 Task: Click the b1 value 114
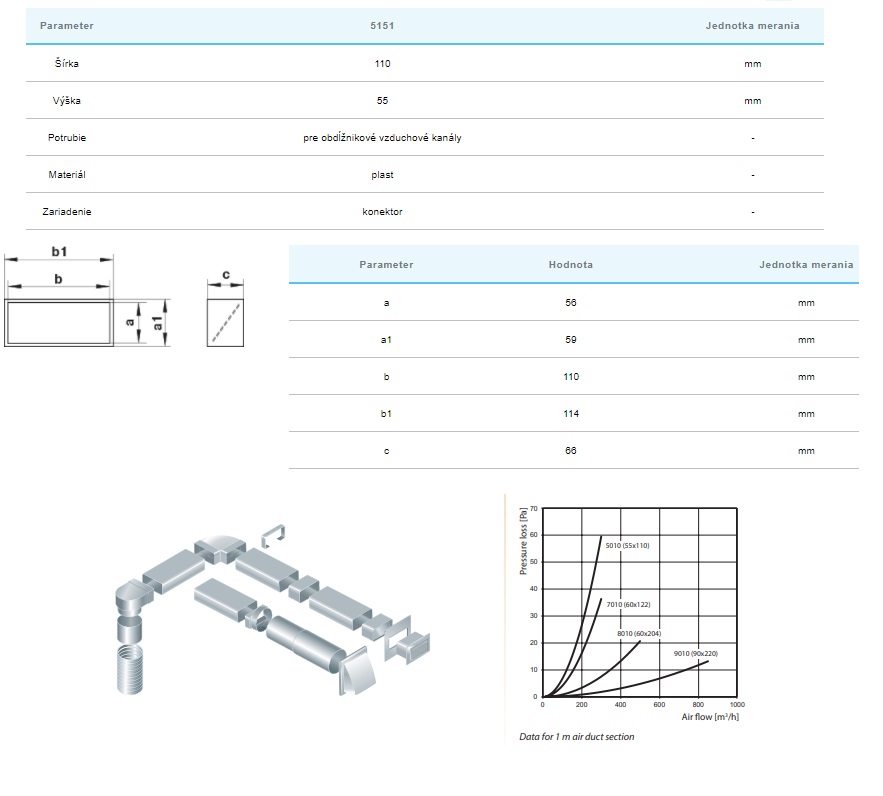tap(570, 413)
